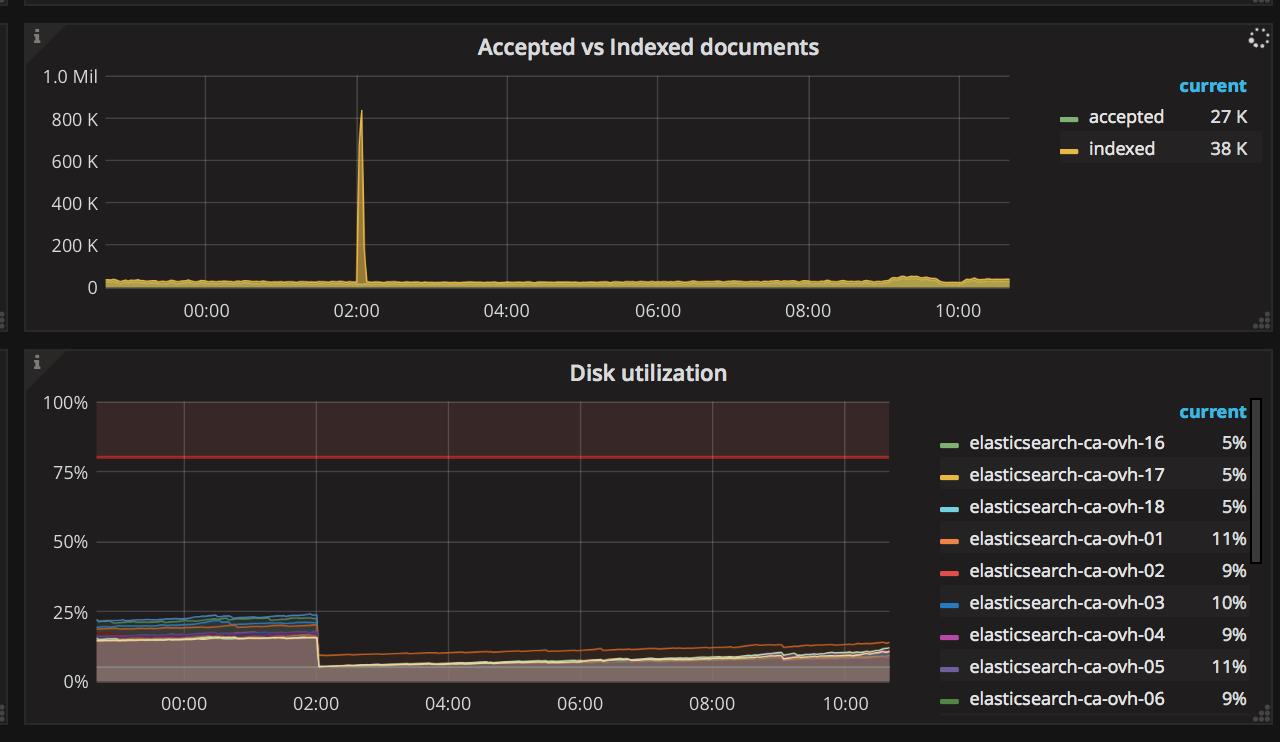Click the 600 K y-axis label

(x=74, y=161)
